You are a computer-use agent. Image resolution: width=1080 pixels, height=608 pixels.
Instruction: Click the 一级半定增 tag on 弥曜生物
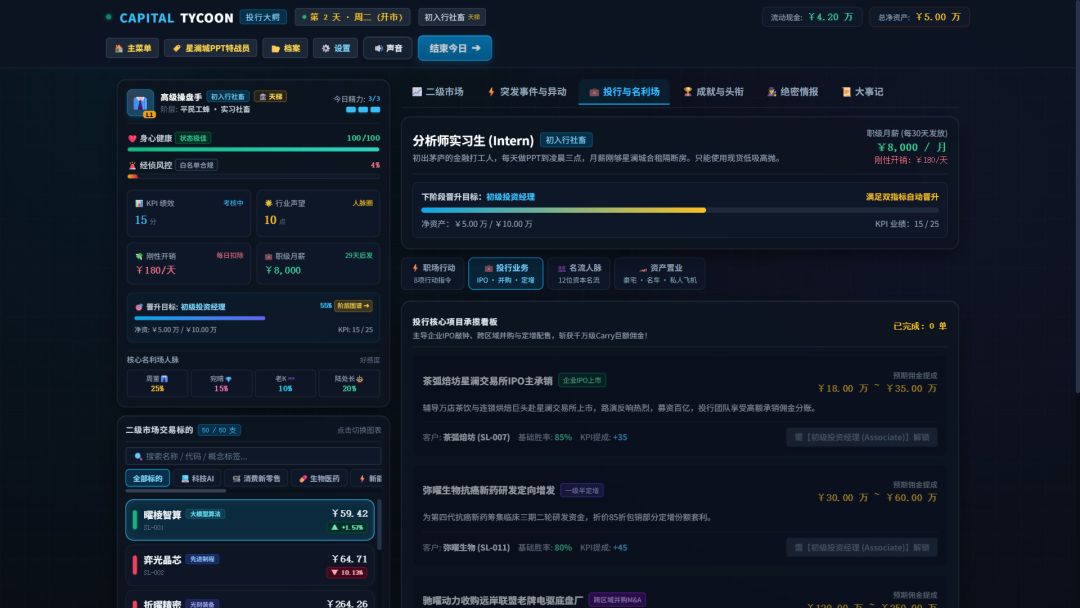[582, 491]
